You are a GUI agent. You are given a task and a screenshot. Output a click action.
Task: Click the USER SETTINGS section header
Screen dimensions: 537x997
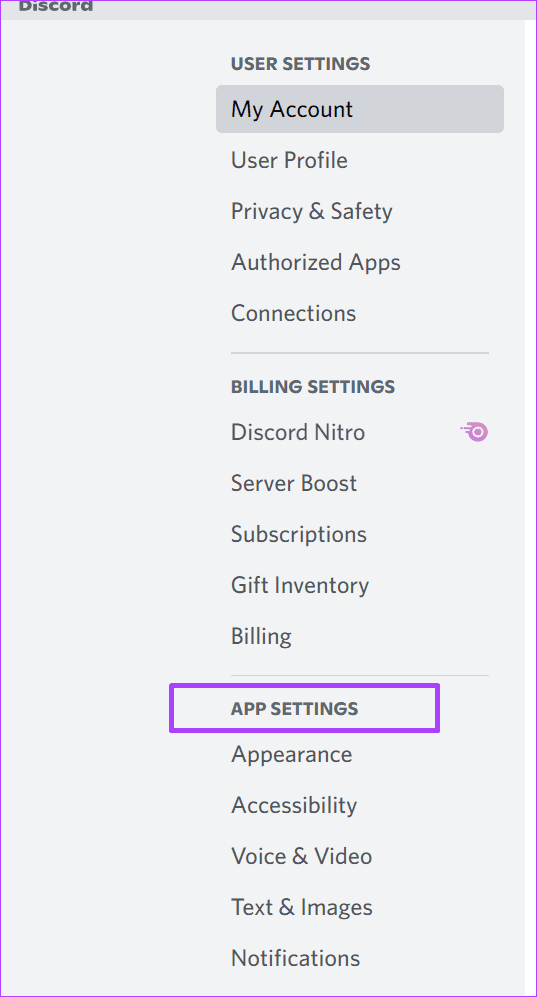pyautogui.click(x=301, y=64)
